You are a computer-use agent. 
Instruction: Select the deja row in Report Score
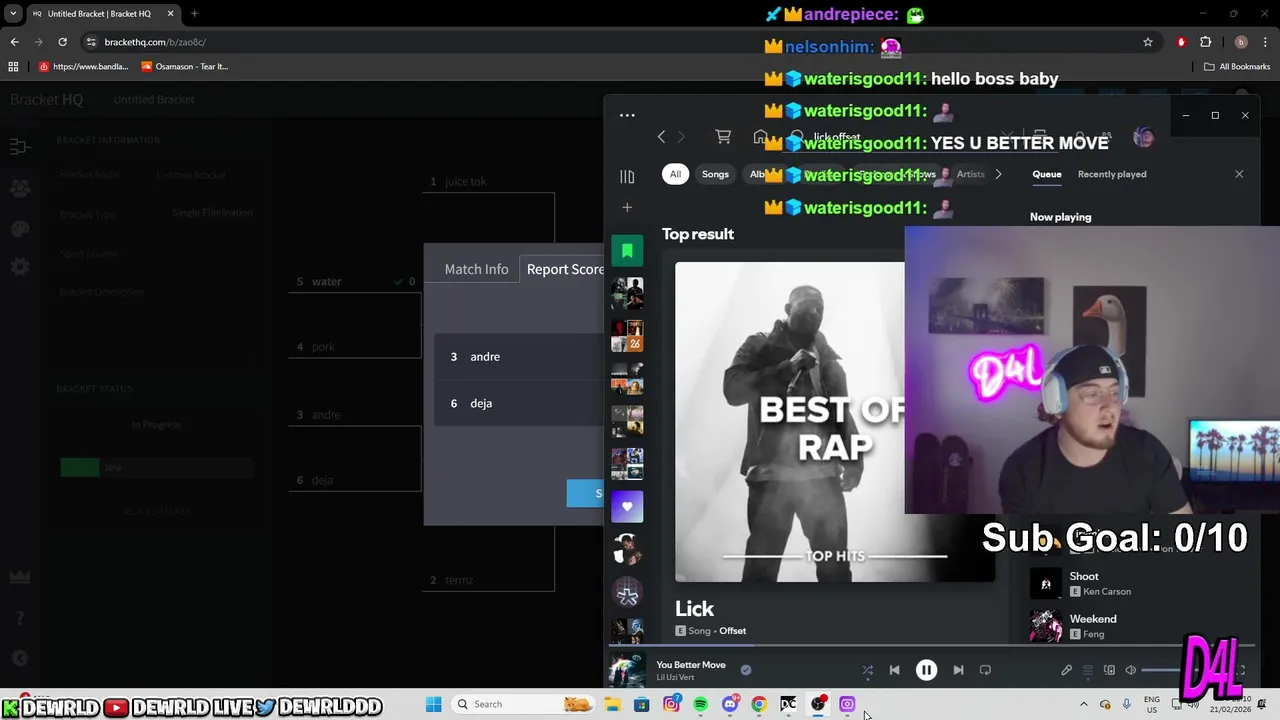pyautogui.click(x=519, y=403)
